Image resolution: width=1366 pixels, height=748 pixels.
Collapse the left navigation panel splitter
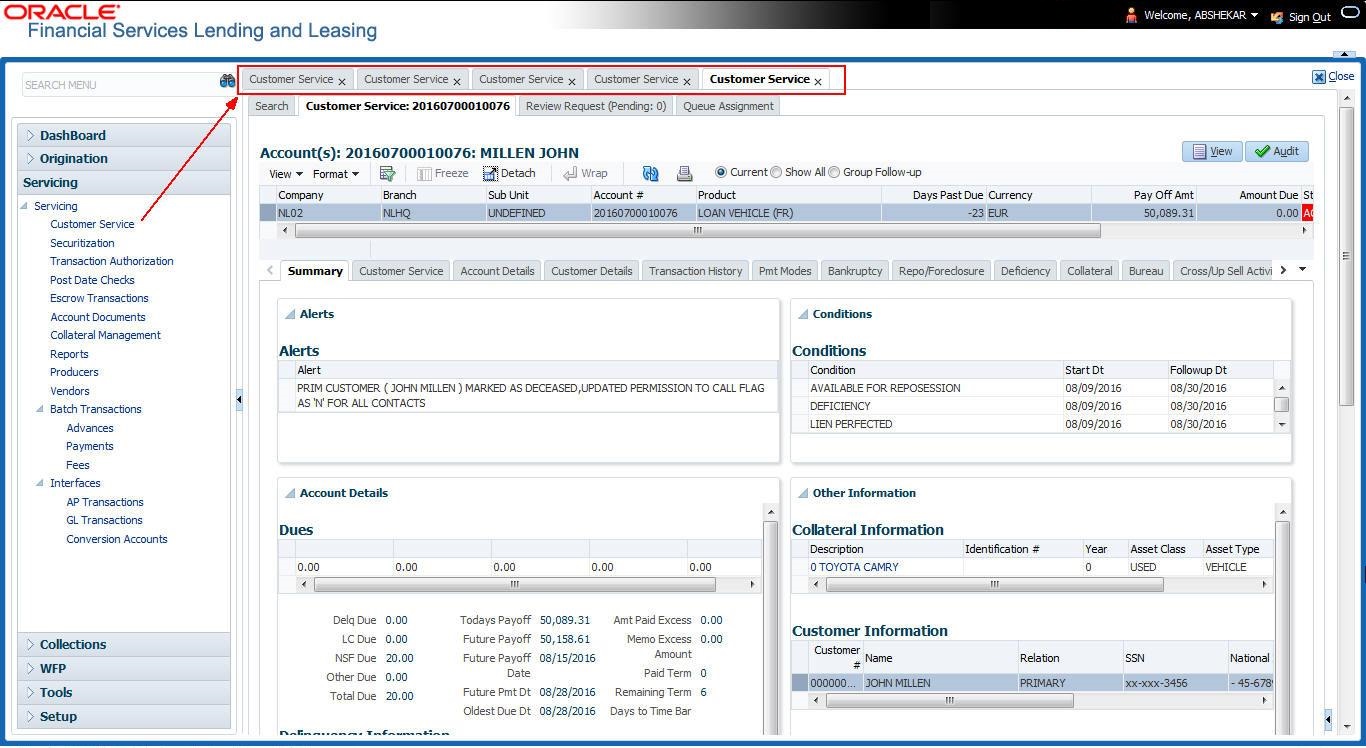point(239,400)
